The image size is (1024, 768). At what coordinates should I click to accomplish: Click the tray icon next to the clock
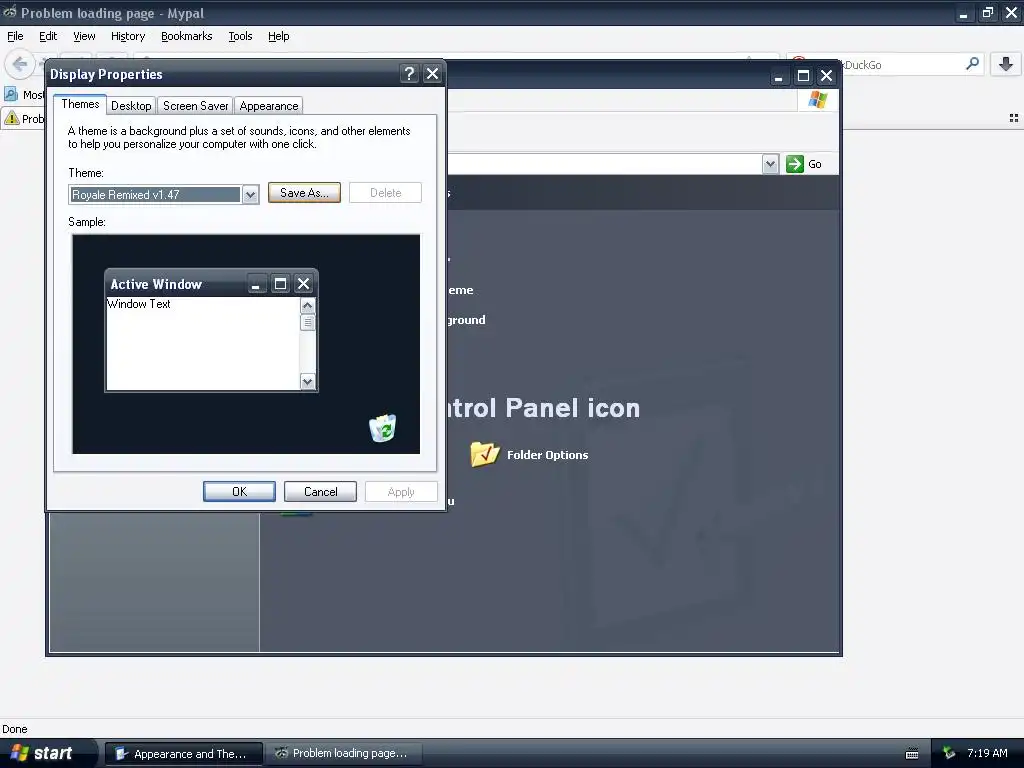click(x=949, y=753)
